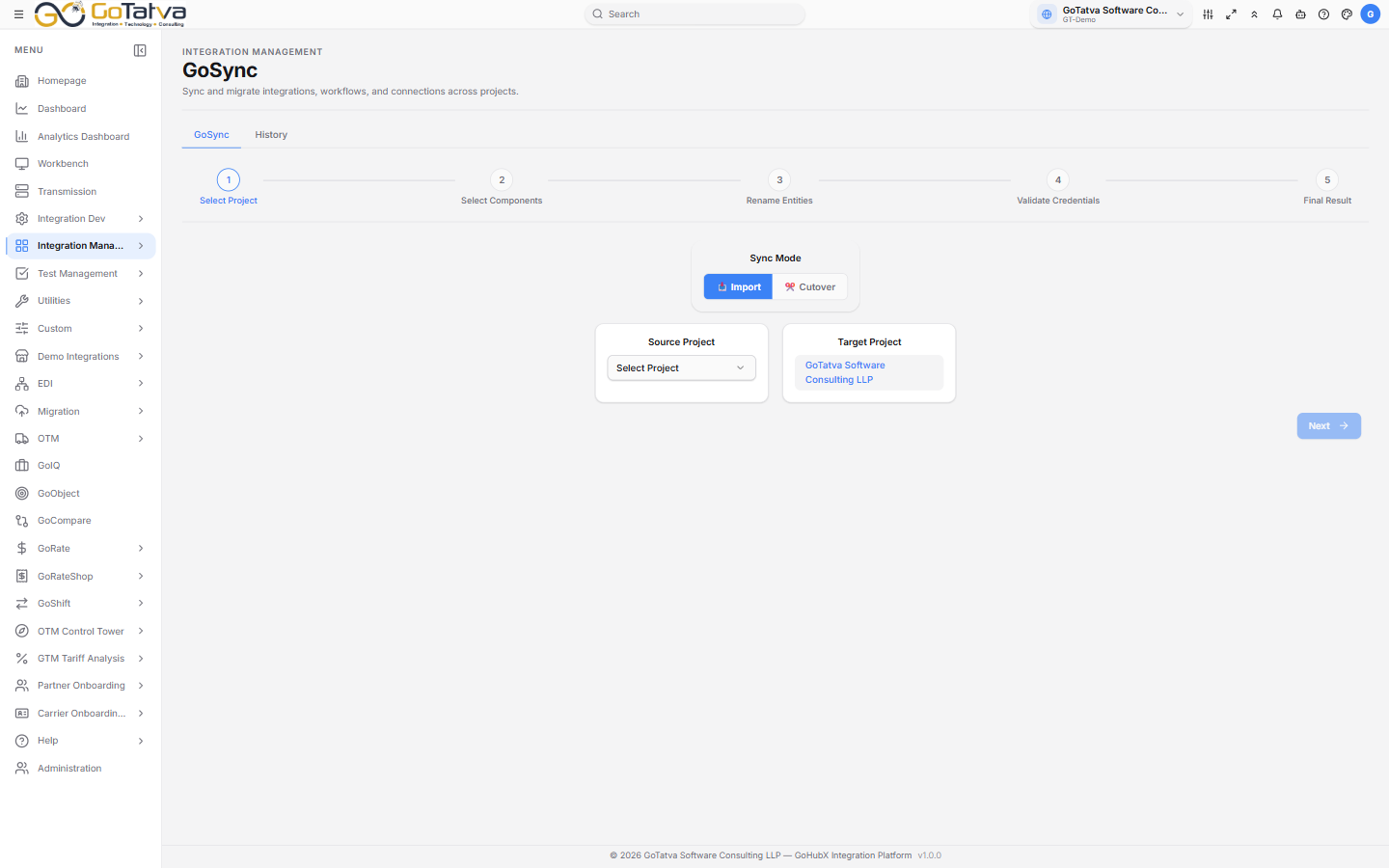
Task: Open Carrier Onboarding menu item
Action: pos(81,714)
